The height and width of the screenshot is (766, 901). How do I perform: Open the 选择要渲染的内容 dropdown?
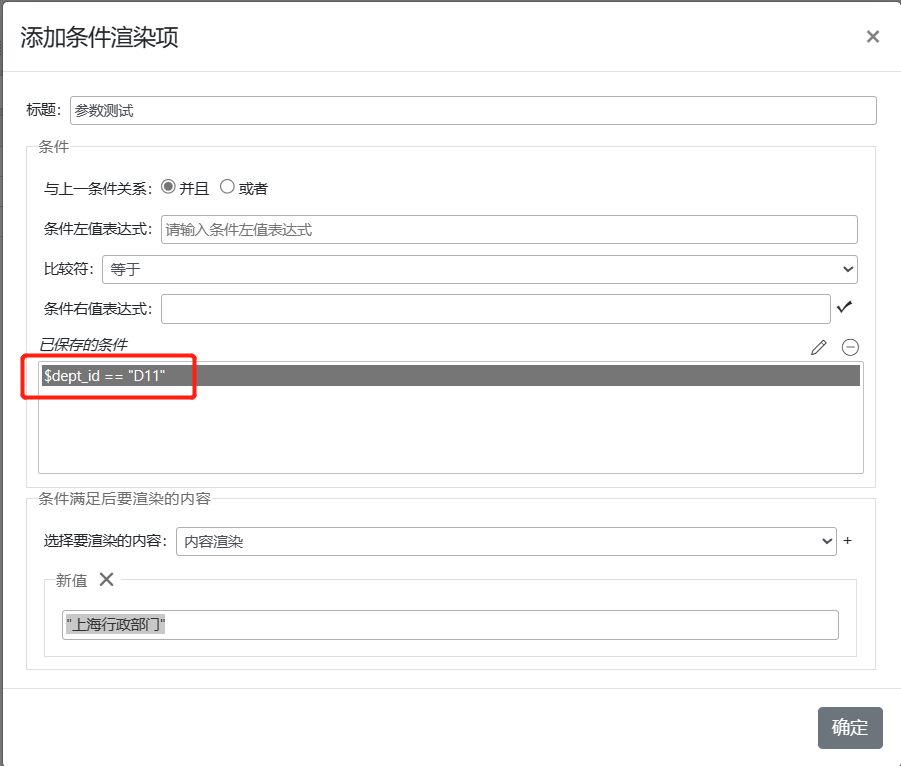click(x=506, y=541)
